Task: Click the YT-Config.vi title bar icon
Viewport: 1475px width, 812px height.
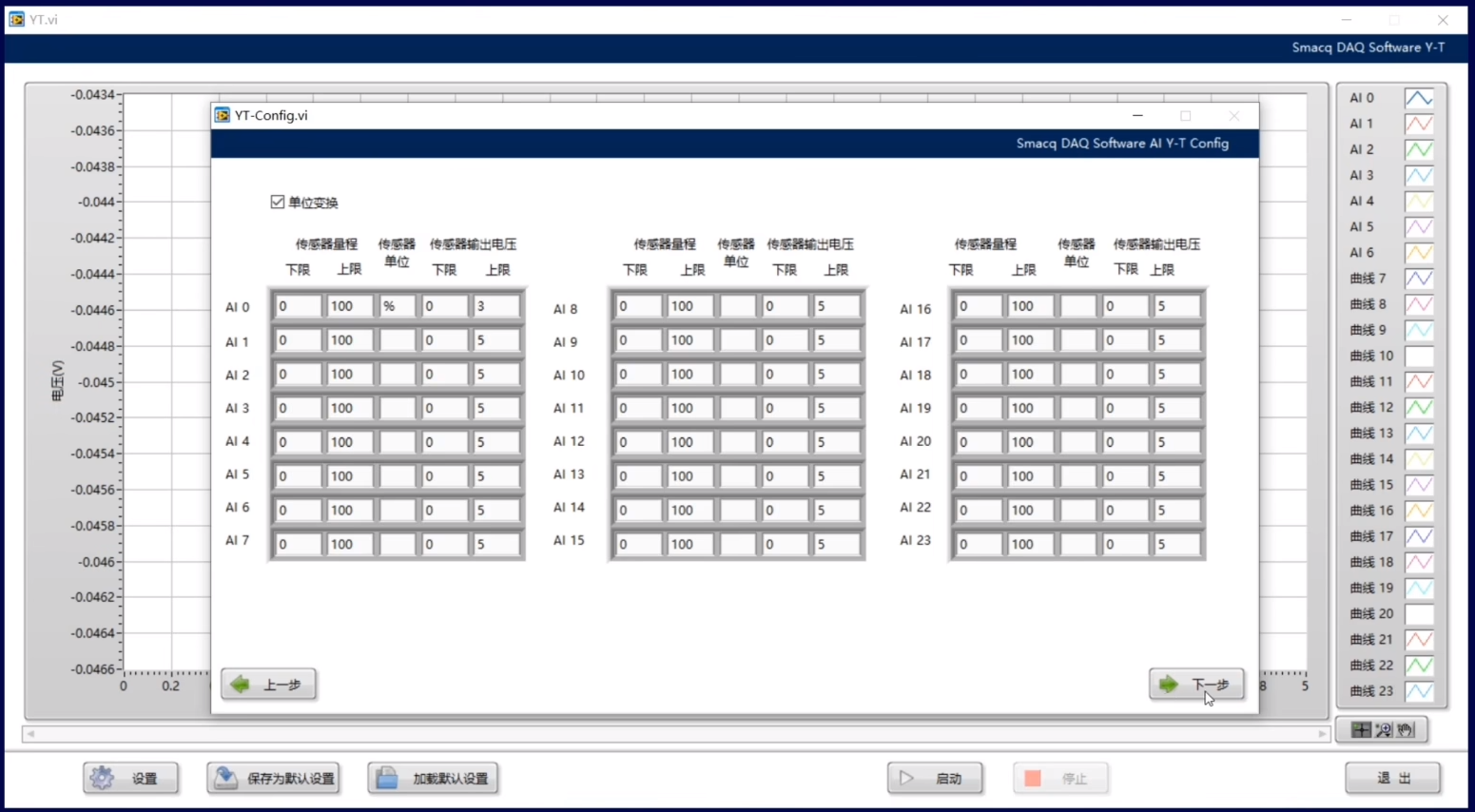Action: [x=223, y=115]
